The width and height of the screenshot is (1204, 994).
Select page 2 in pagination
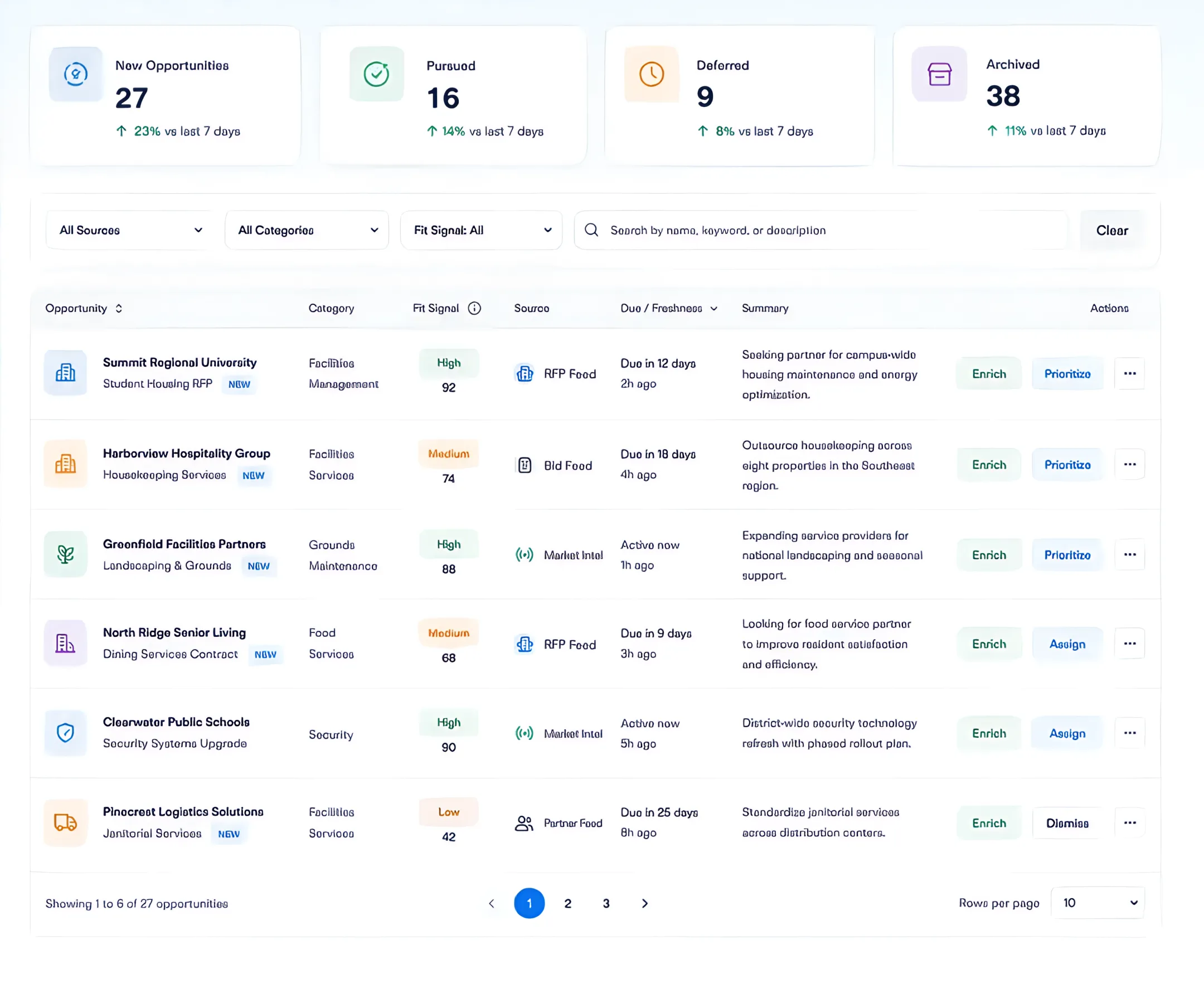point(567,903)
